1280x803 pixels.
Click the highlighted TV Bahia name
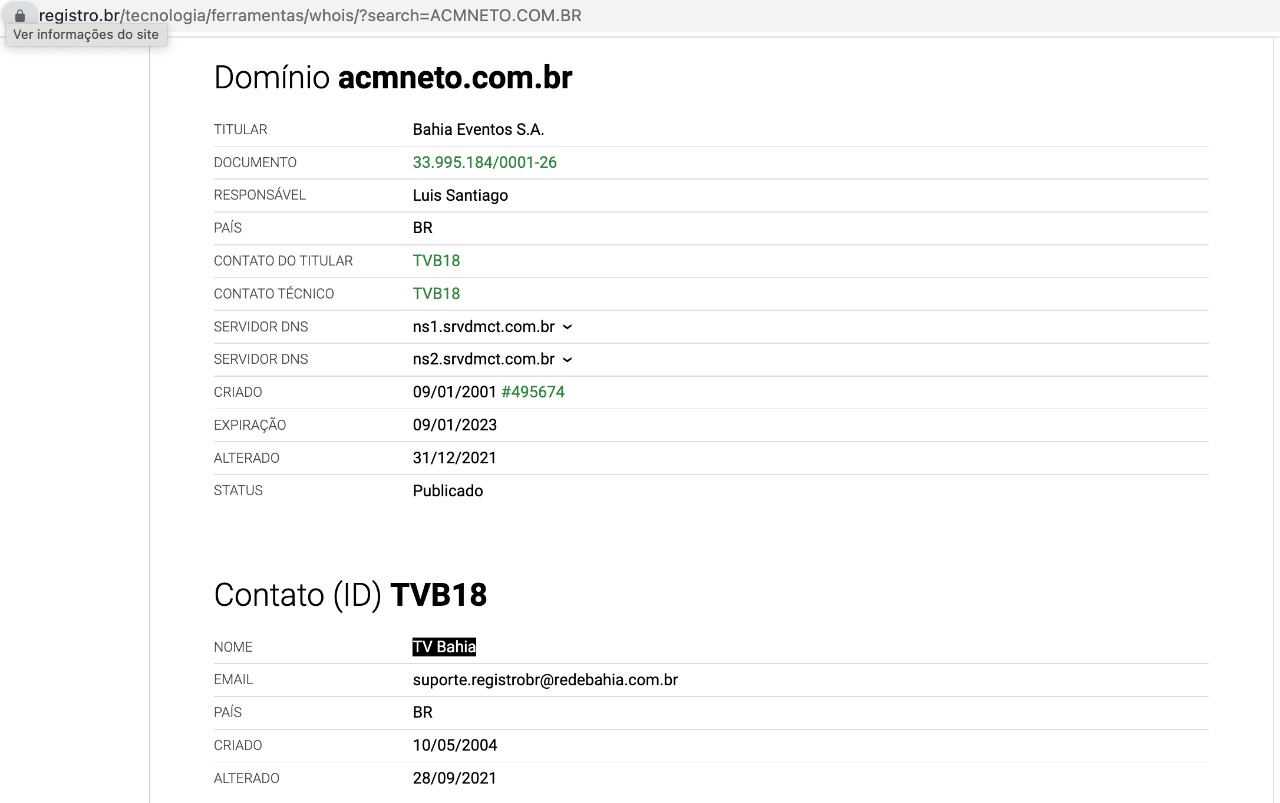point(444,647)
